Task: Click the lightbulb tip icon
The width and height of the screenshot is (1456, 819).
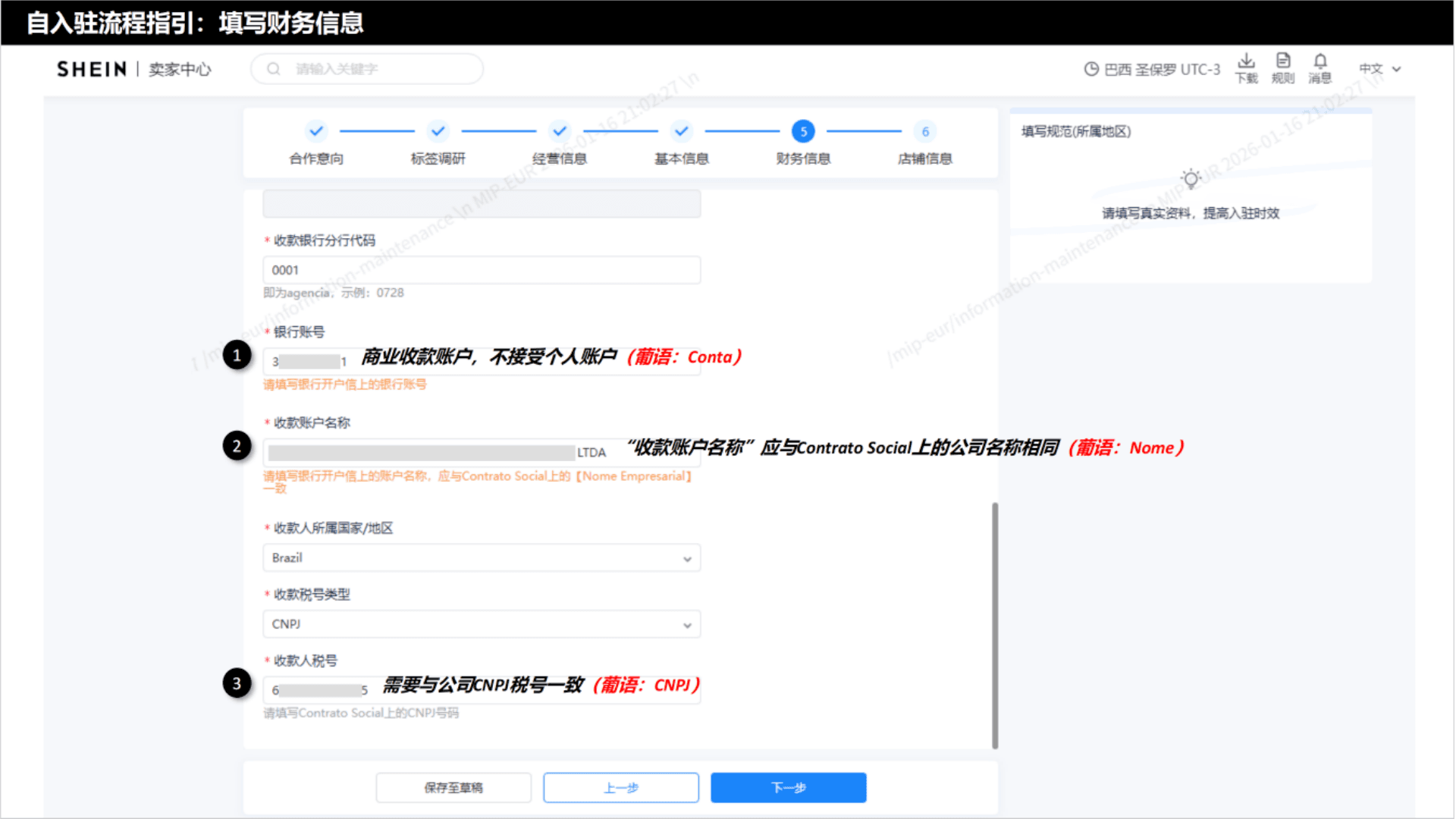Action: click(1191, 179)
